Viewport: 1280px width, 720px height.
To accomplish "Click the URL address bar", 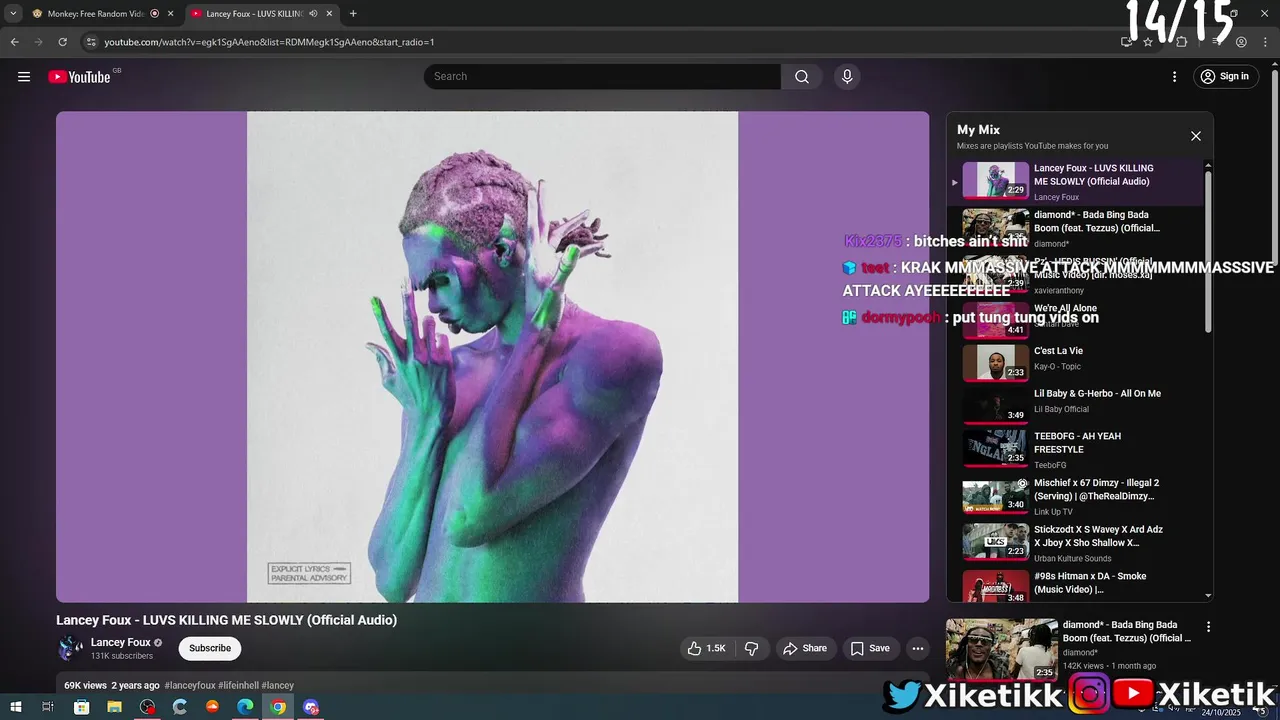I will click(x=600, y=42).
